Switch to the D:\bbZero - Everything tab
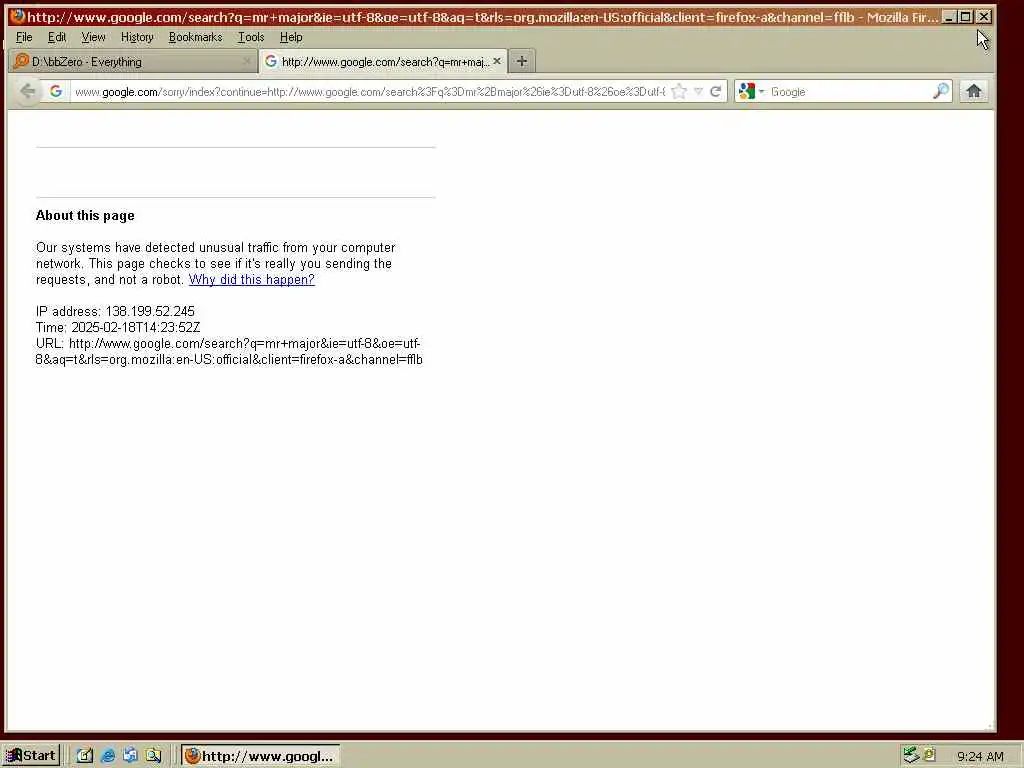Screen dimensions: 1024x768 (x=133, y=61)
